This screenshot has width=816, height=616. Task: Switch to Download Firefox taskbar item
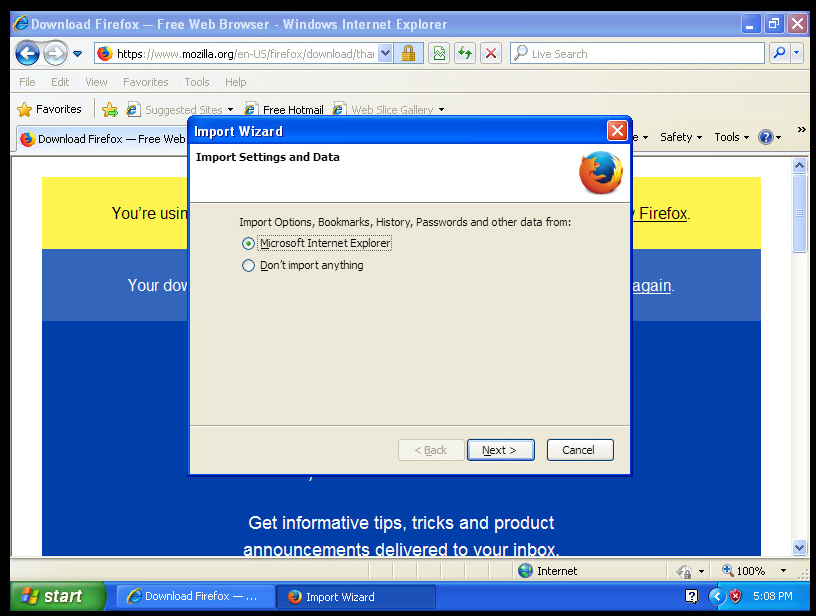(x=195, y=596)
